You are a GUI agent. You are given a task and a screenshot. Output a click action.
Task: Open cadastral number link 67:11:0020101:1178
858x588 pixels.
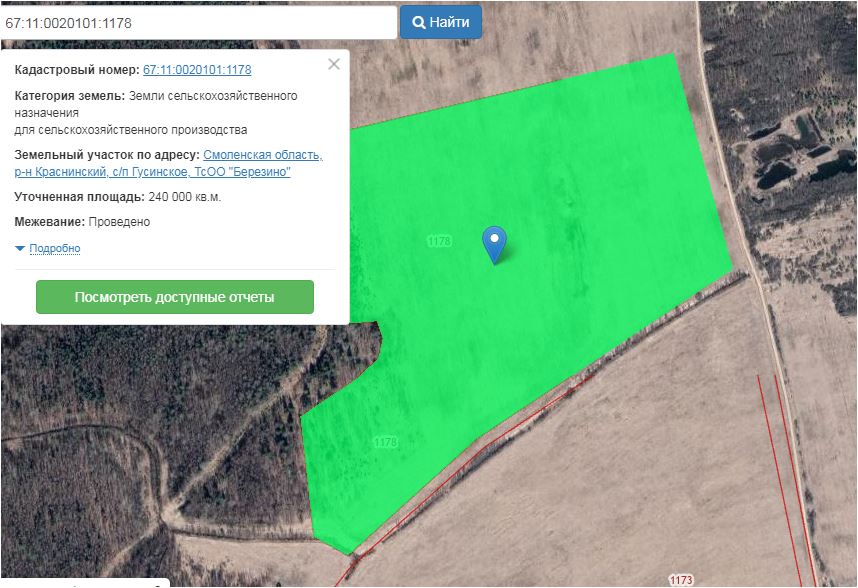pyautogui.click(x=197, y=70)
